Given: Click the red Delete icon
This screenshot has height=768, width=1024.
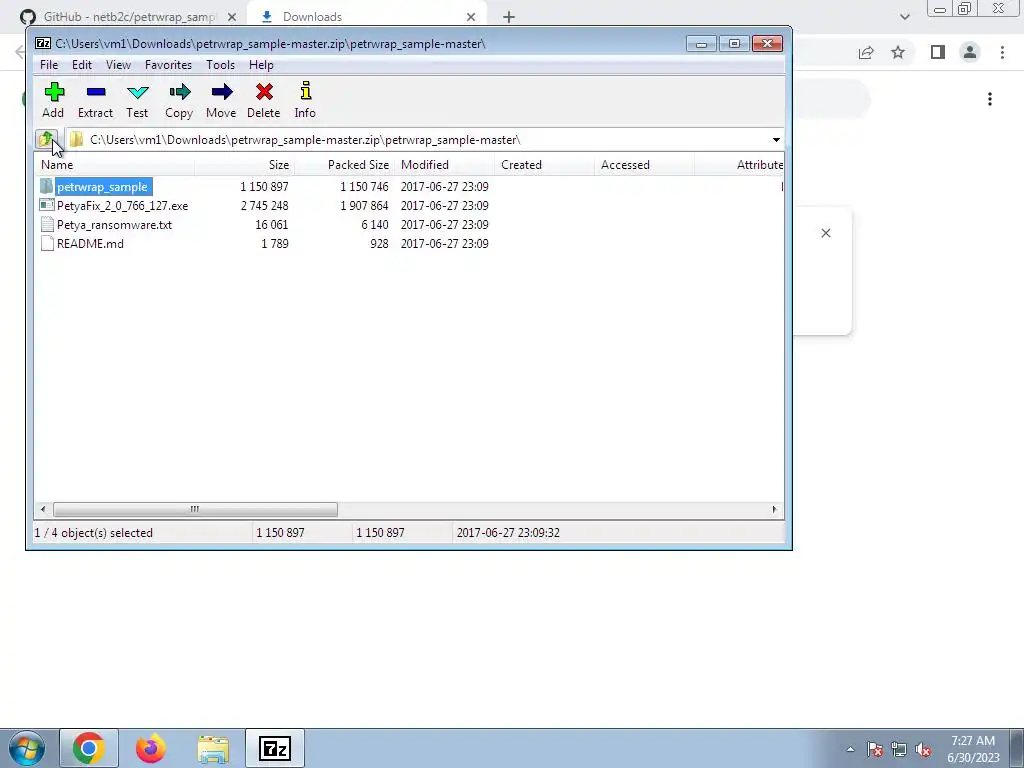Looking at the screenshot, I should (264, 92).
